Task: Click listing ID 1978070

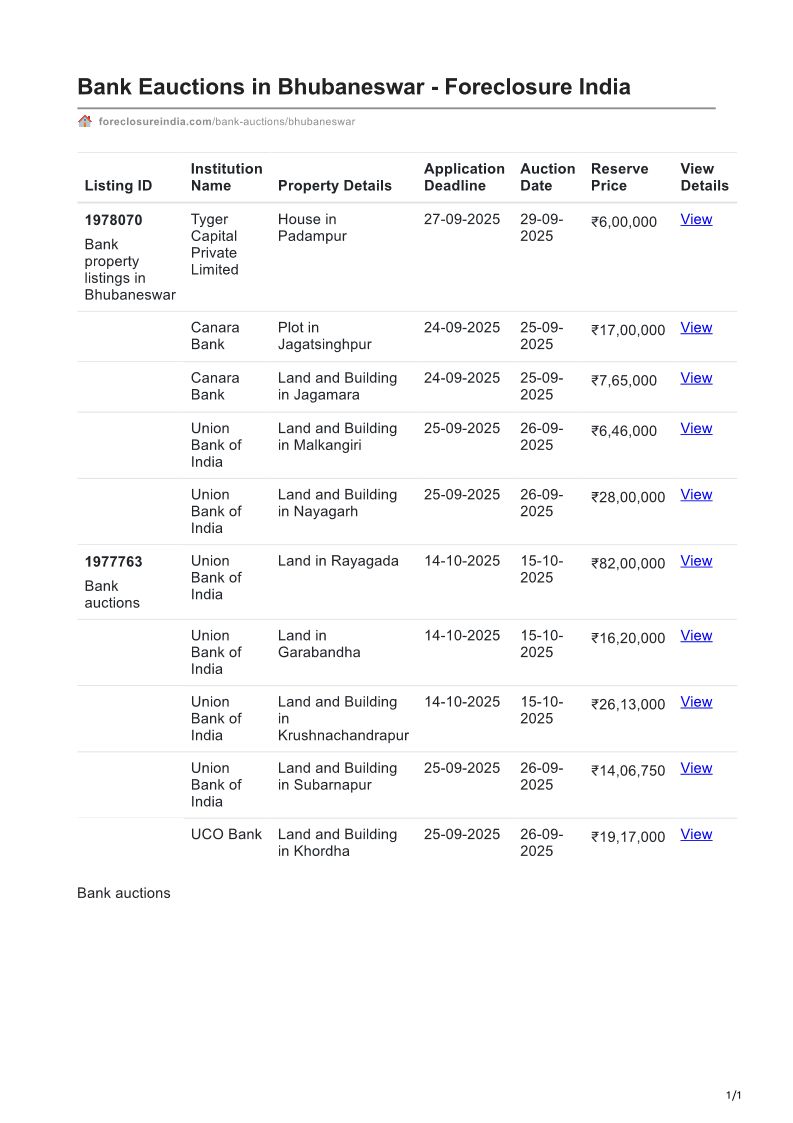Action: coord(113,220)
